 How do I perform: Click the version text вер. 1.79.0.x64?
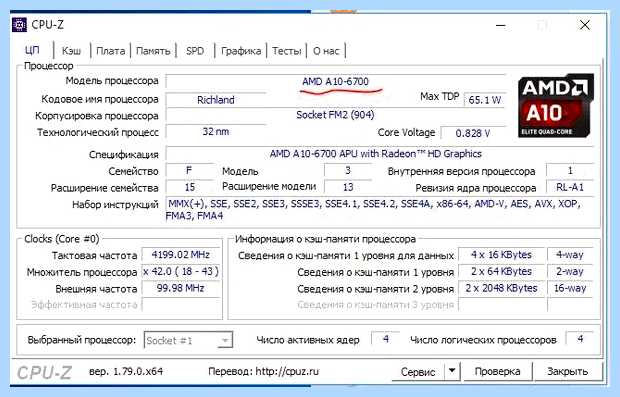[x=126, y=371]
